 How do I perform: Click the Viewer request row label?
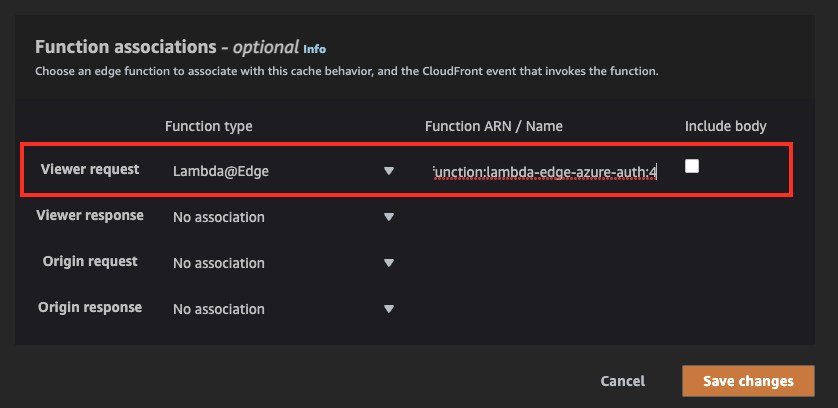90,170
